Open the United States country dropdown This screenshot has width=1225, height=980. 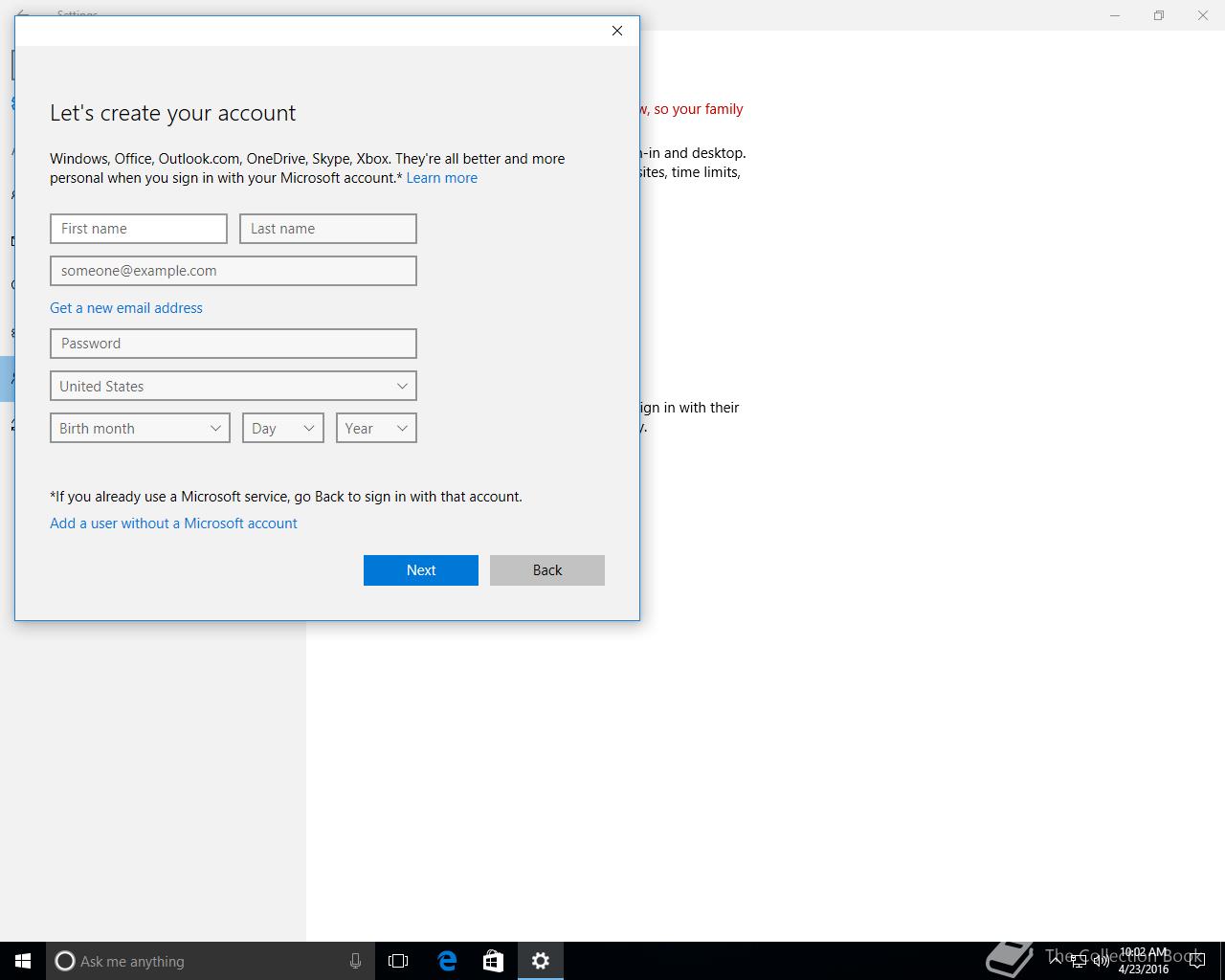click(234, 386)
